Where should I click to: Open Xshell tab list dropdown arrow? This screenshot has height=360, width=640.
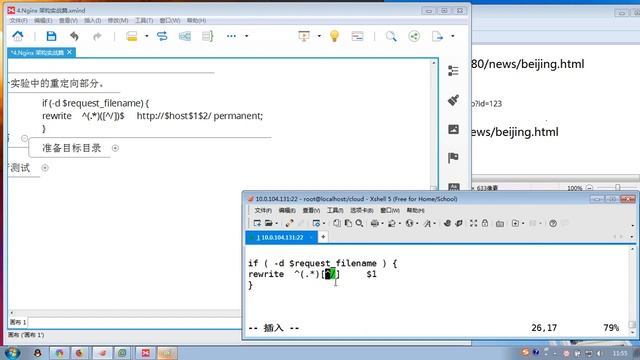click(x=631, y=237)
